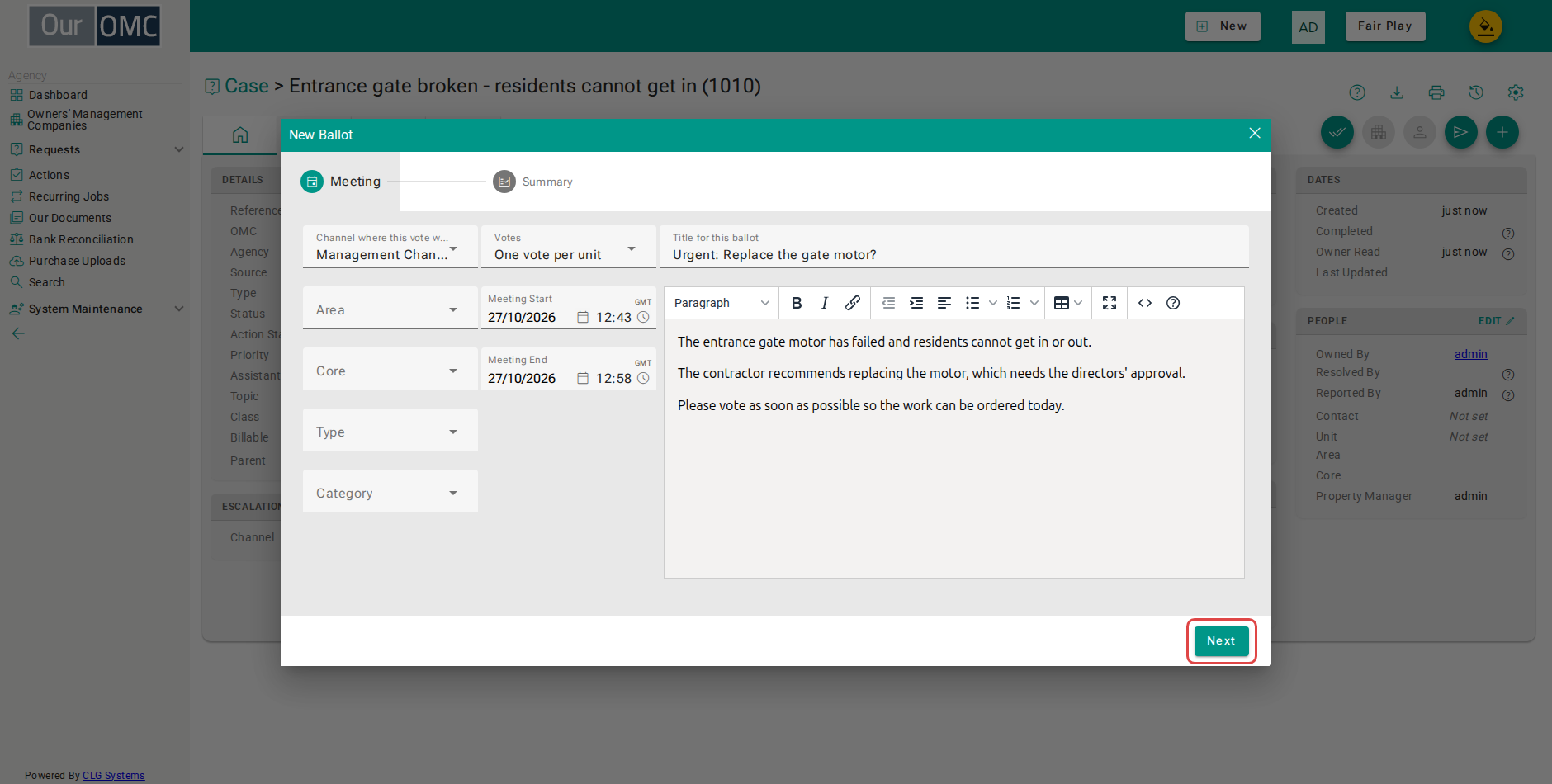
Task: Click the ballot title input field
Action: click(954, 247)
